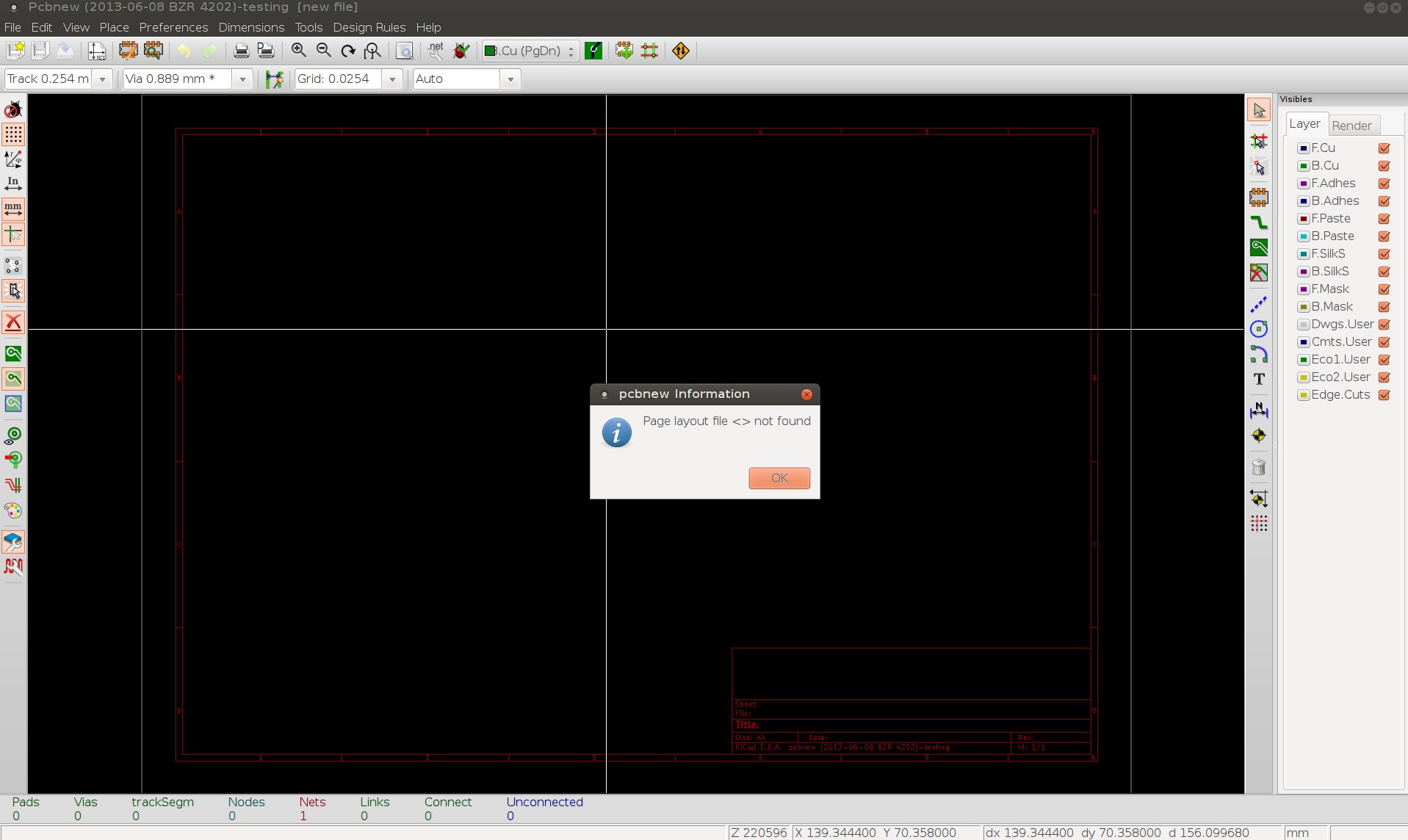Click the Print board icon
Image resolution: width=1408 pixels, height=840 pixels.
241,51
